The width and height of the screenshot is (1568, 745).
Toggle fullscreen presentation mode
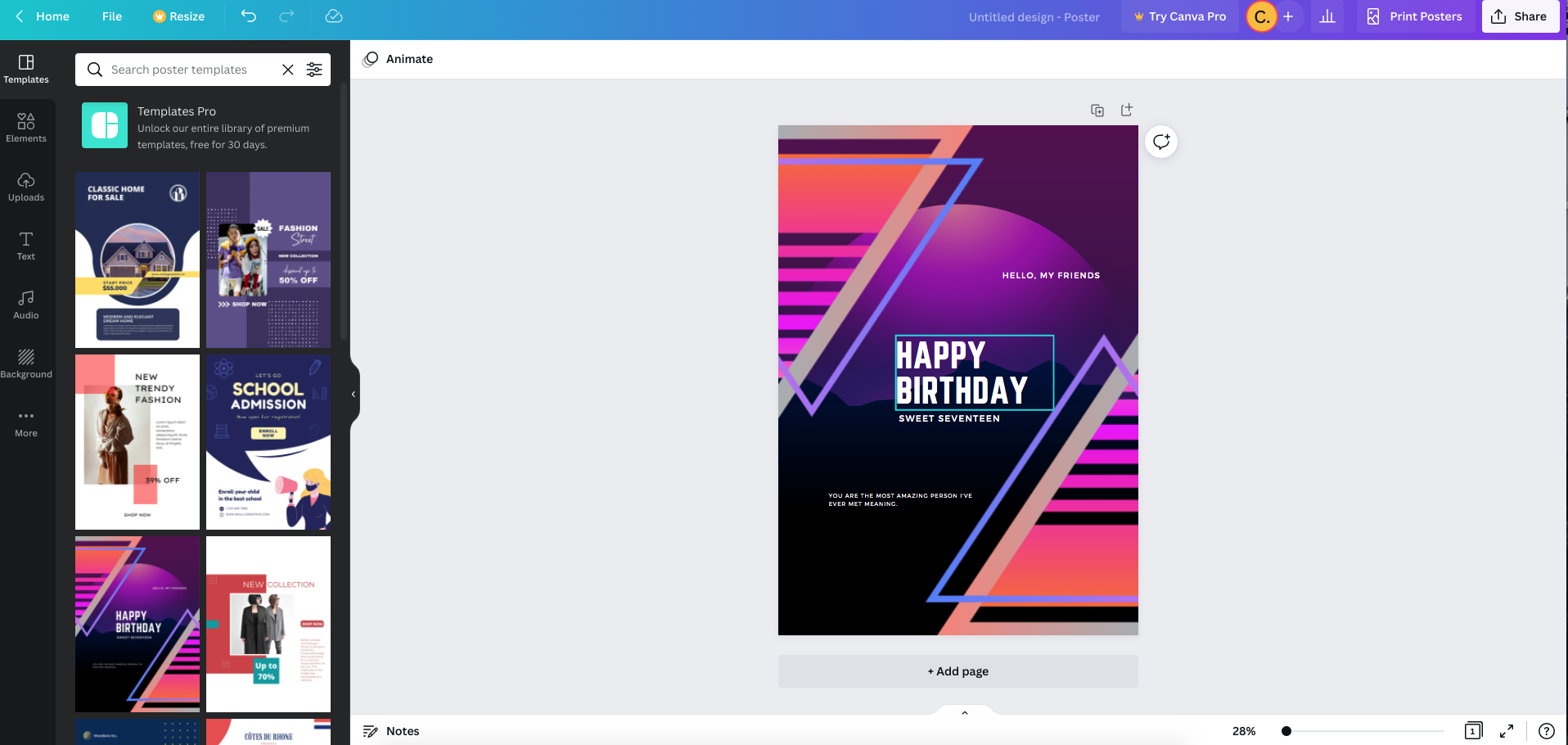[1507, 731]
